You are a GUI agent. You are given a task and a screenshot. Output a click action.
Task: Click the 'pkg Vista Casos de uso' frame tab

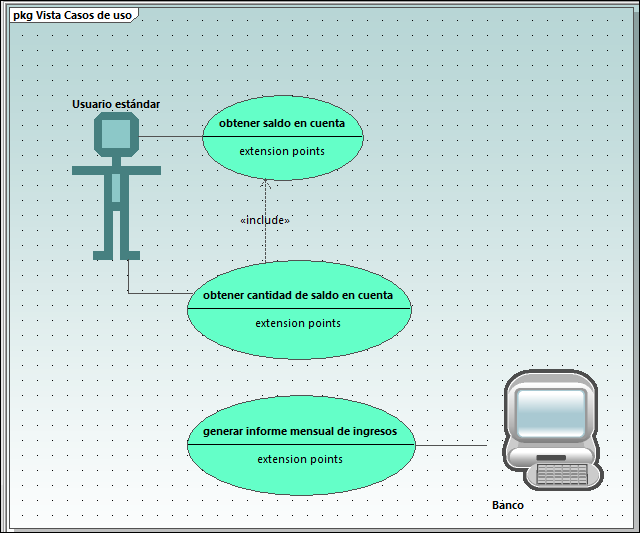[73, 16]
